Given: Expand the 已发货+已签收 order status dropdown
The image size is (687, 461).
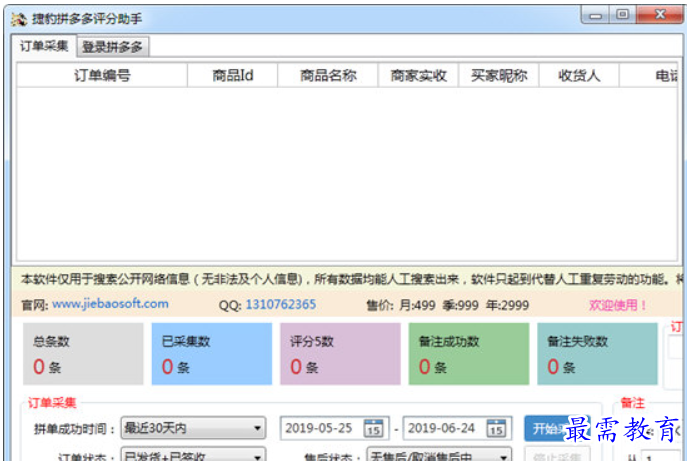Looking at the screenshot, I should tap(193, 454).
